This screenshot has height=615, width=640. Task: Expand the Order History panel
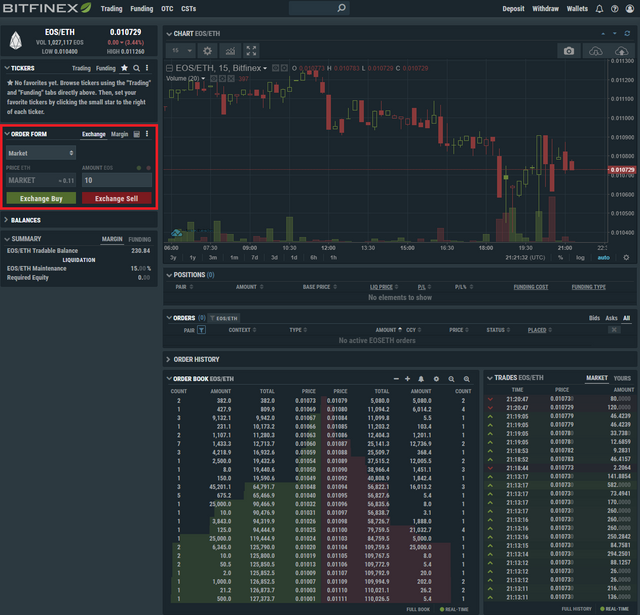coord(168,360)
